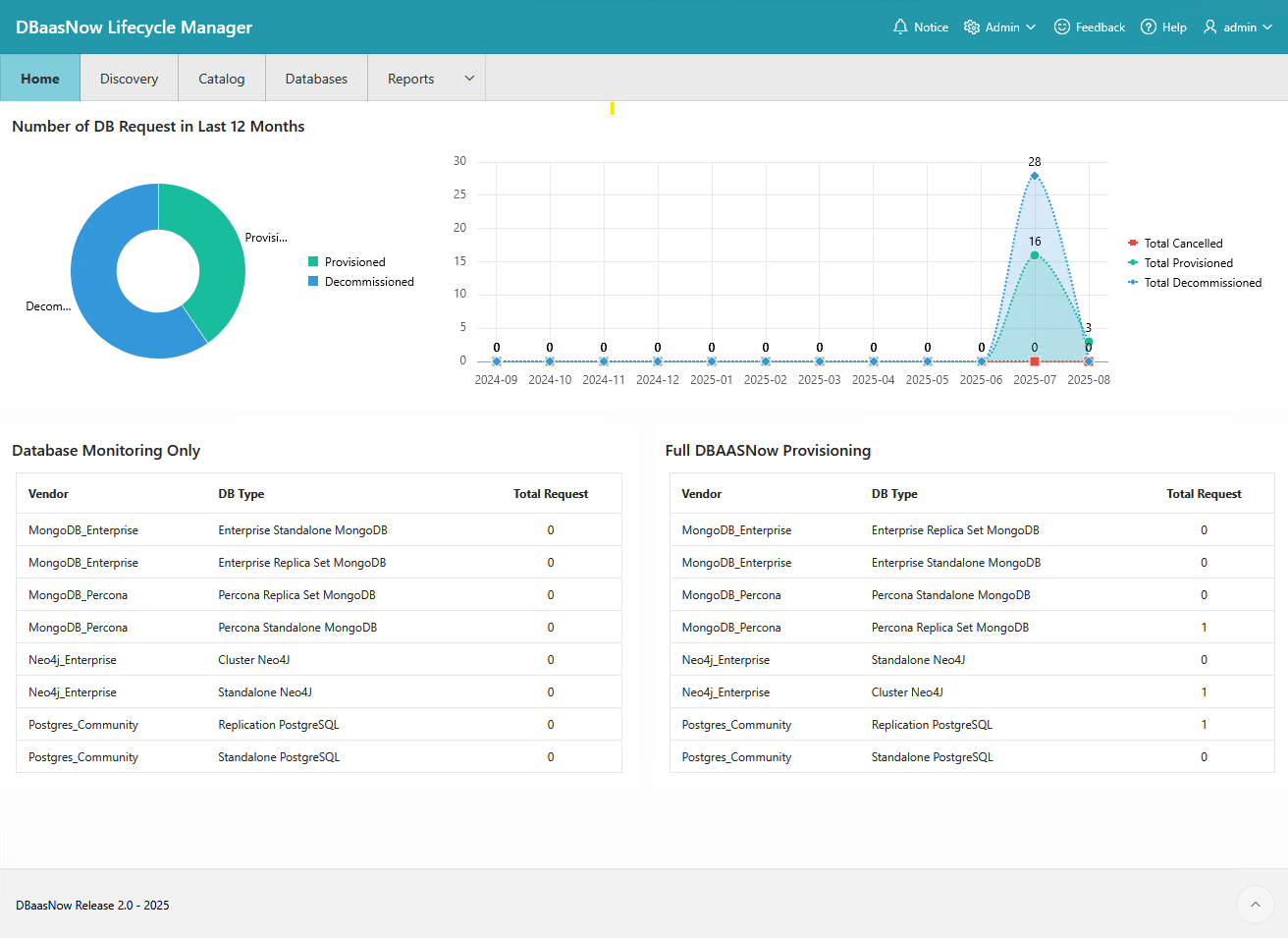This screenshot has width=1288, height=938.
Task: Click the Provisioned green legend swatch
Action: coord(313,262)
